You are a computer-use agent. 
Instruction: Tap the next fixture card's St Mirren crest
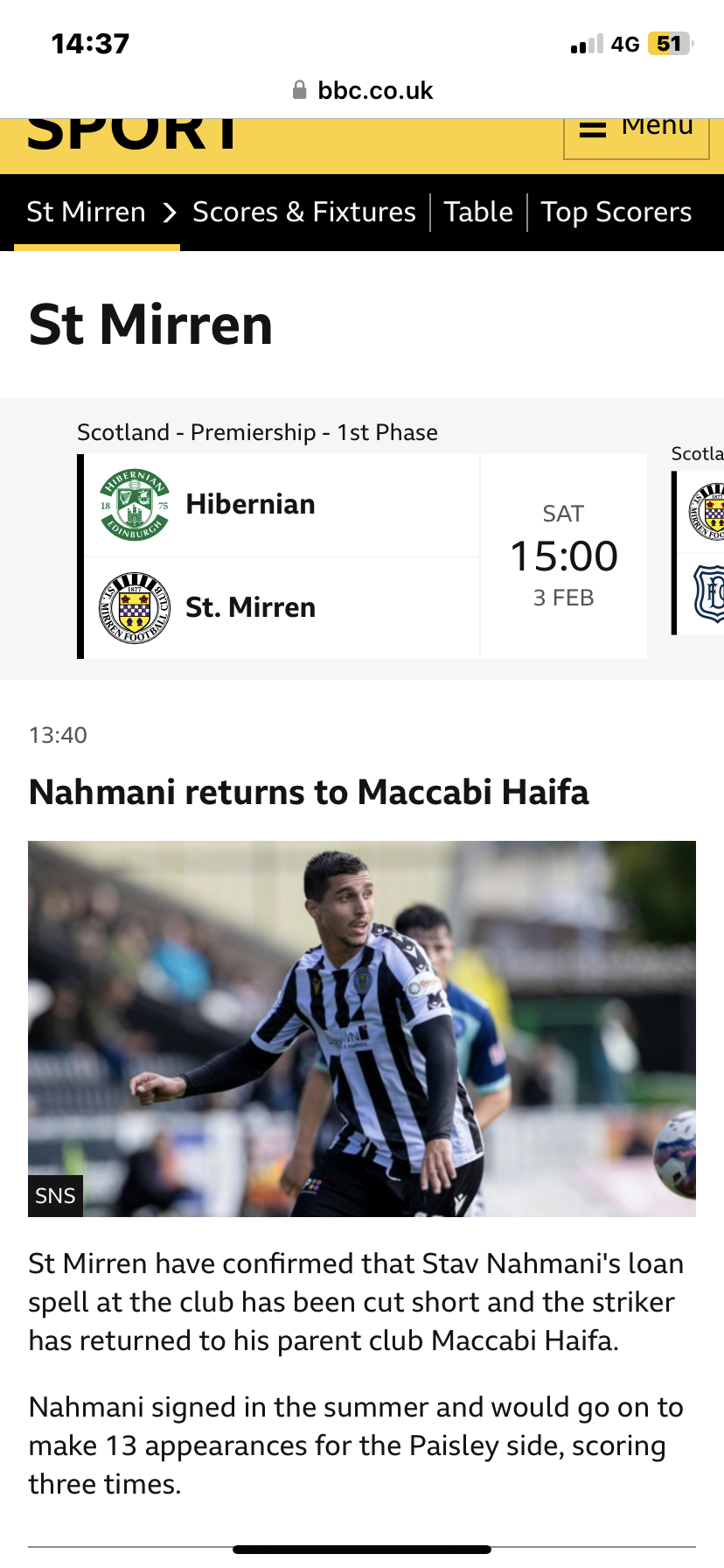[x=709, y=512]
